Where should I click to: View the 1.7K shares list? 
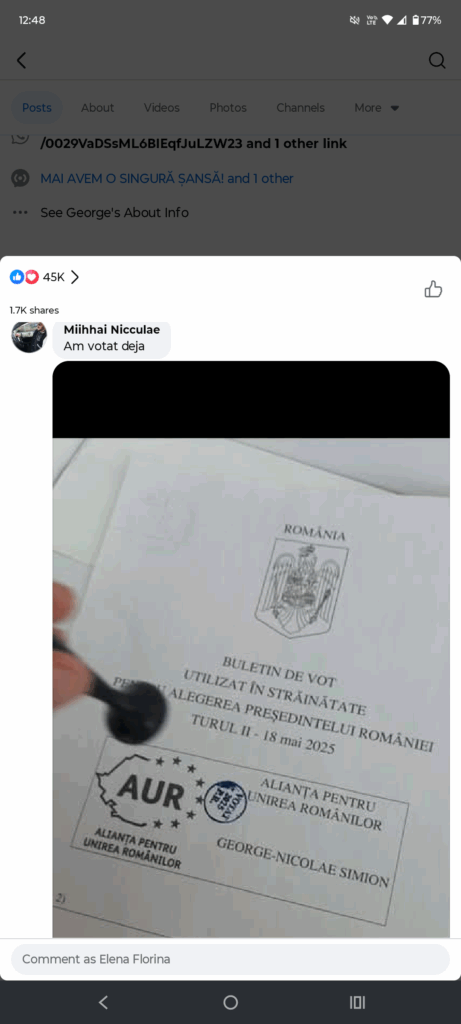(34, 310)
